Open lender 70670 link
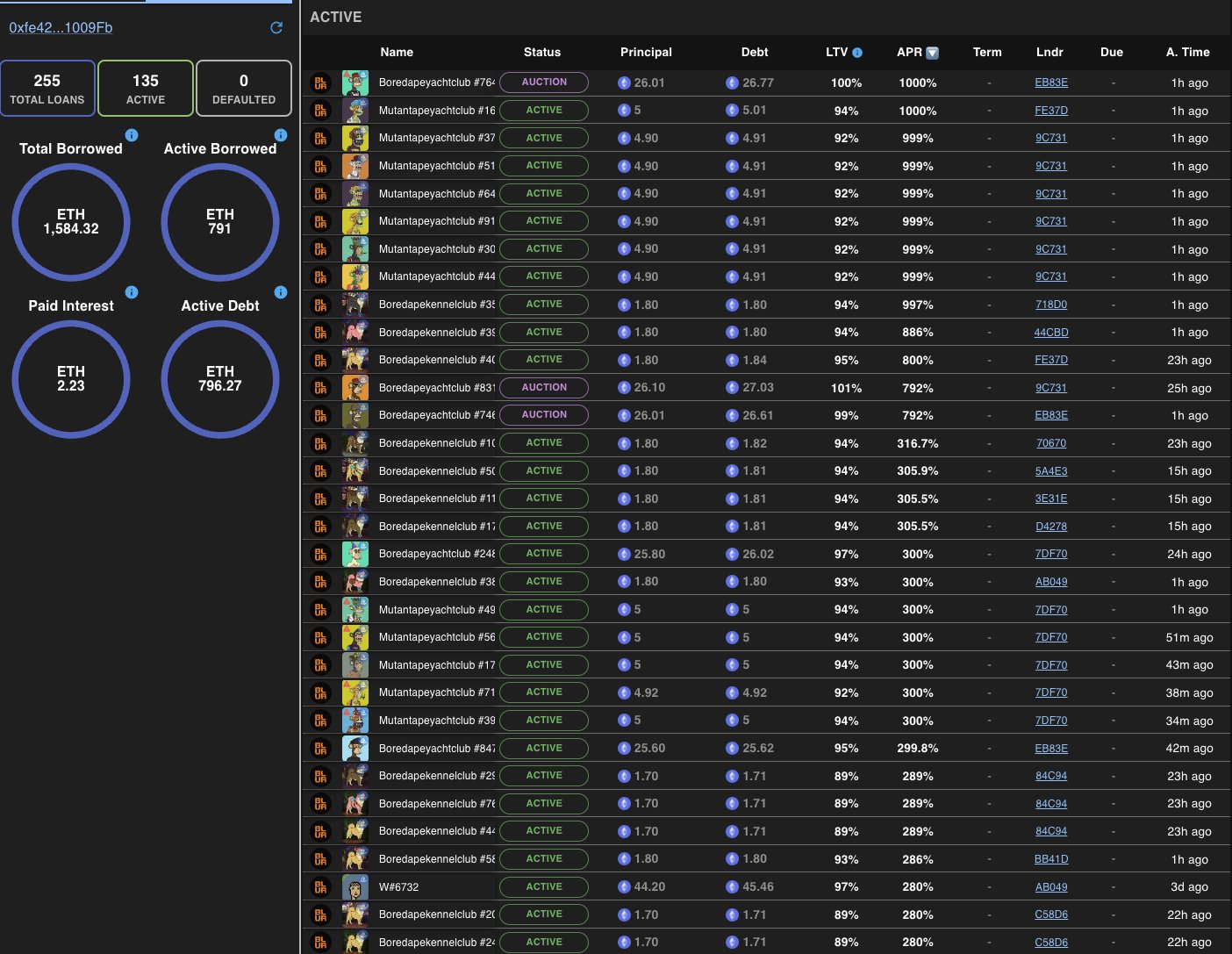This screenshot has height=954, width=1232. 1051,443
